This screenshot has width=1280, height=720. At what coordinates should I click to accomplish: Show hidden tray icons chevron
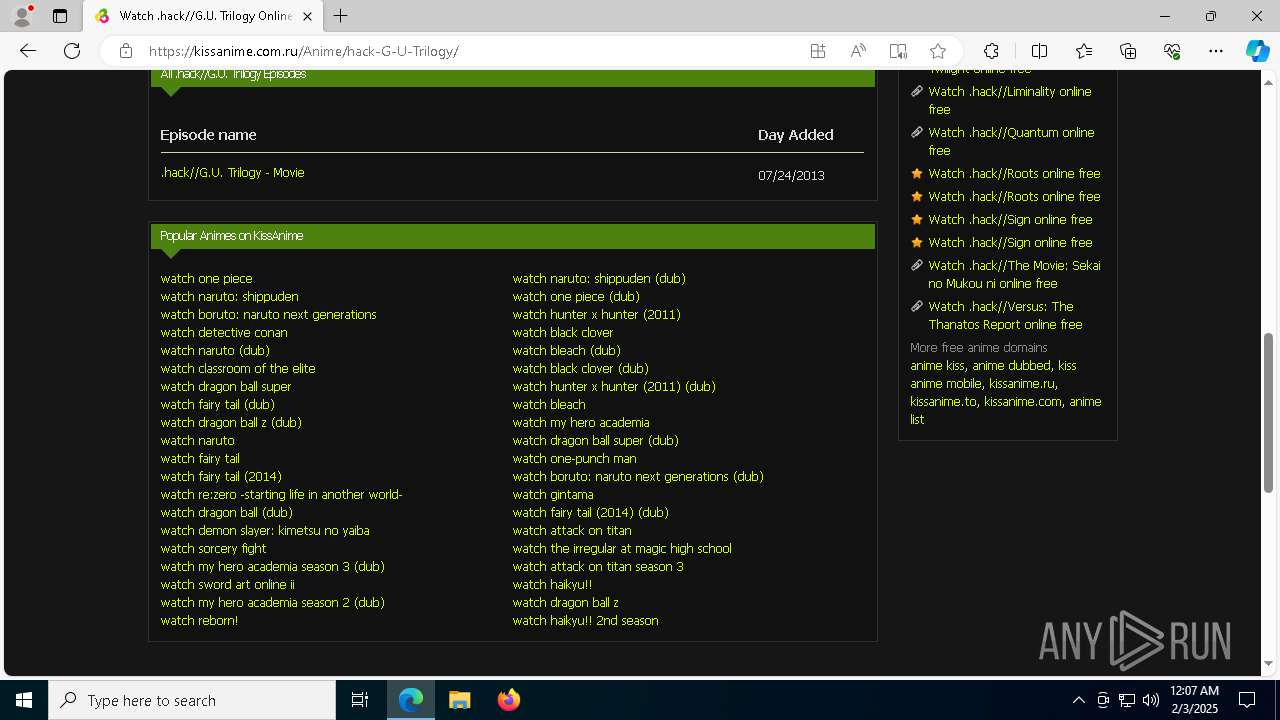coord(1078,700)
